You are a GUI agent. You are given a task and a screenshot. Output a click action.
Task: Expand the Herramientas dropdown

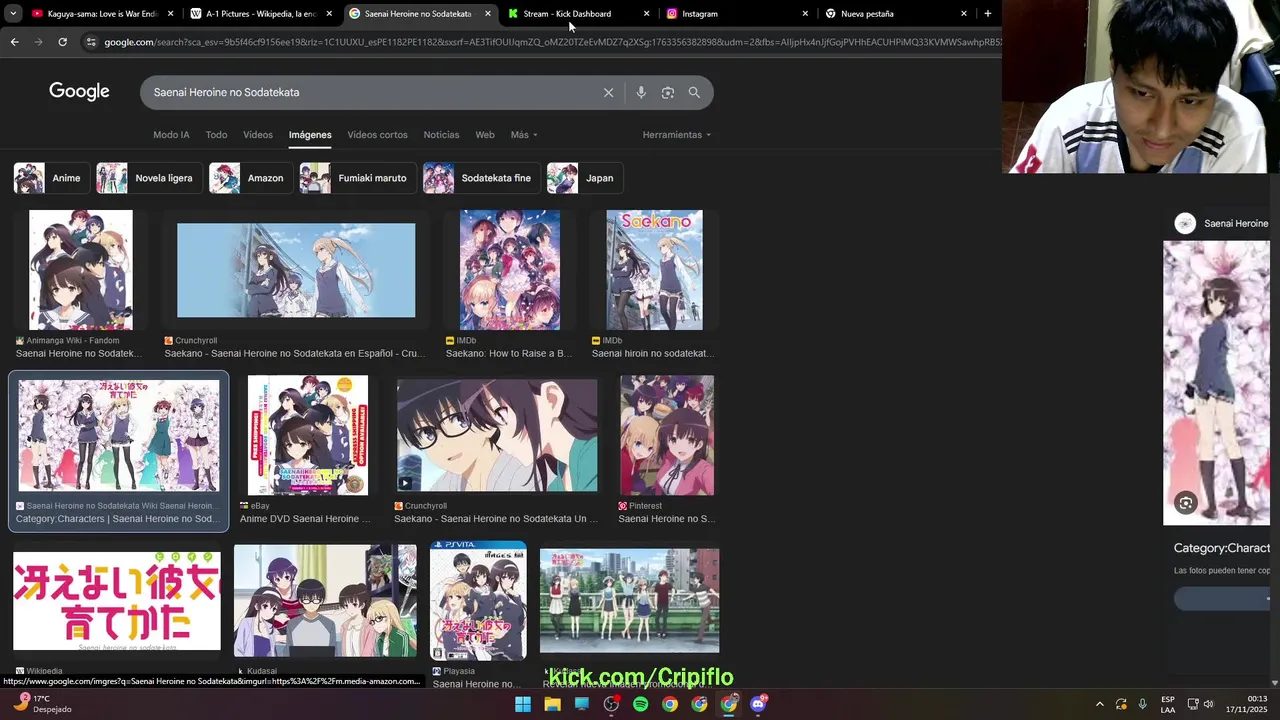click(x=677, y=135)
